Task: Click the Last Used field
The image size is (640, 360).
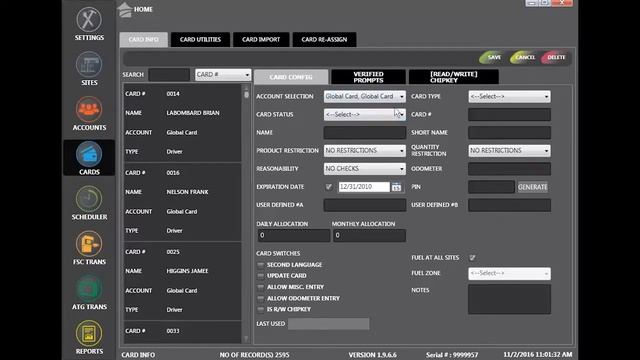Action: pos(329,324)
